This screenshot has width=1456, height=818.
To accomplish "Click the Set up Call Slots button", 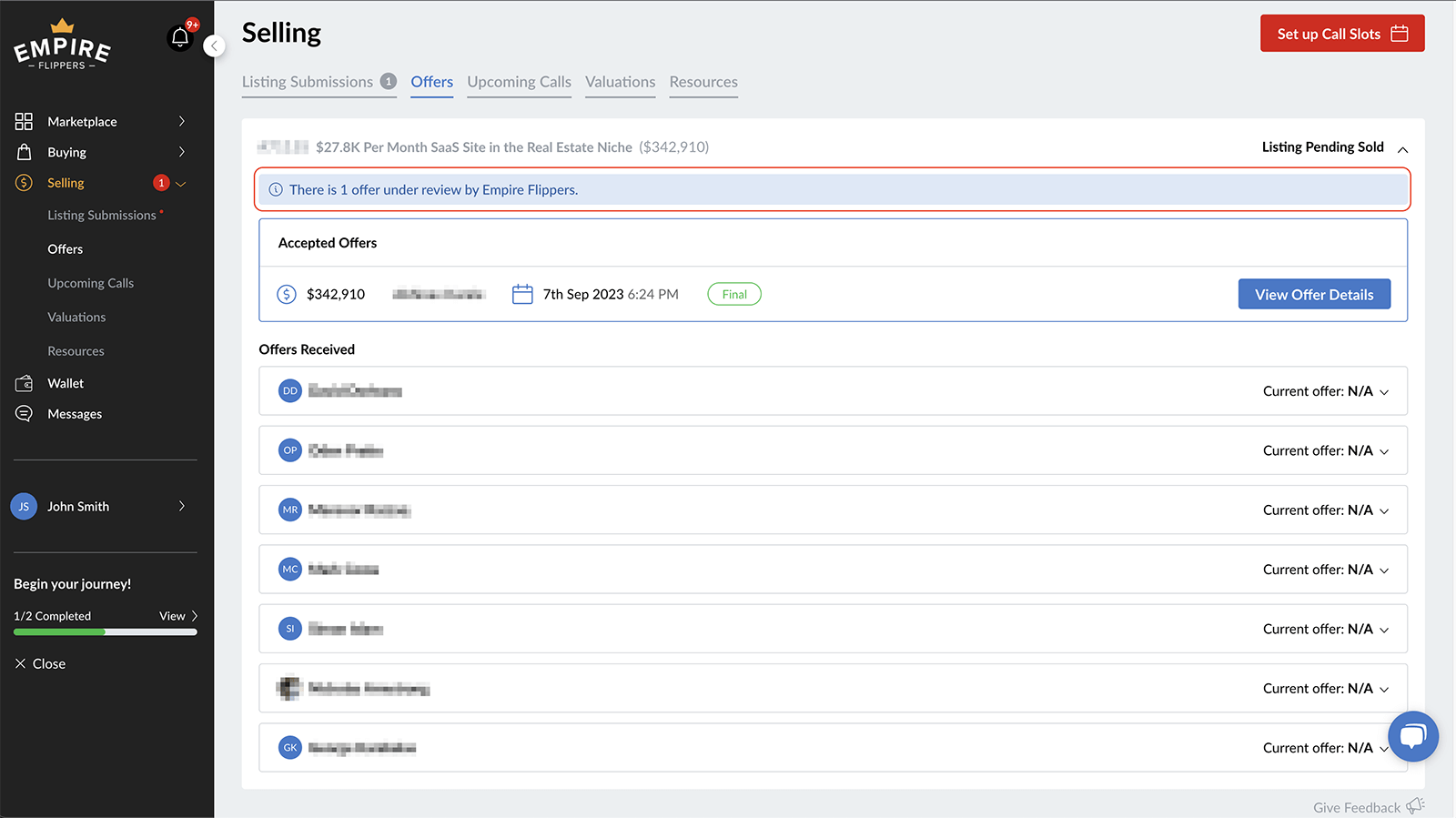I will point(1341,34).
